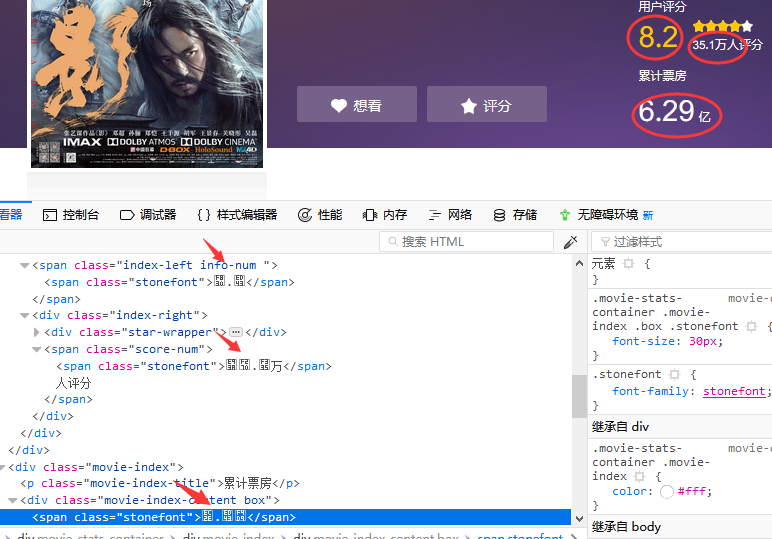Click the 35.1万人评分 rating count
Viewport: 772px width, 539px height.
[727, 45]
